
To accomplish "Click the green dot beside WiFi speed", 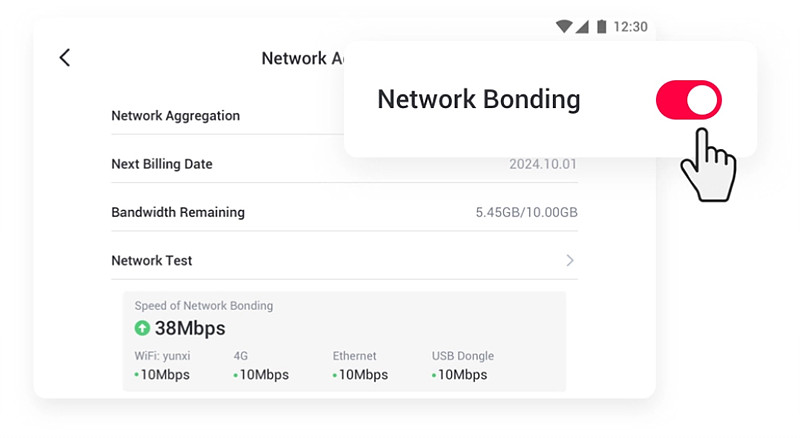I will point(136,375).
